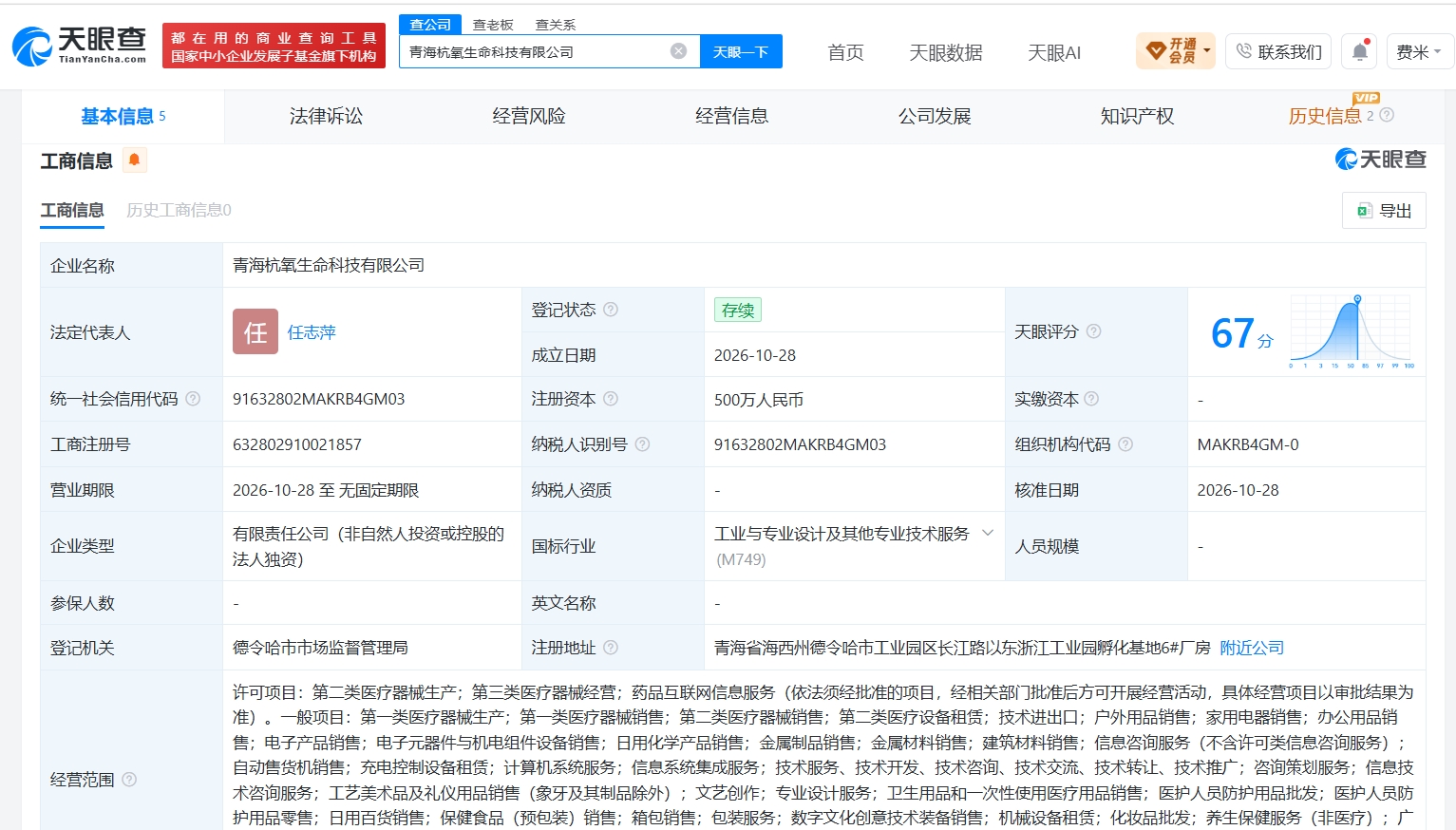Open the notification bell
Viewport: 1456px width, 830px height.
[x=1359, y=51]
